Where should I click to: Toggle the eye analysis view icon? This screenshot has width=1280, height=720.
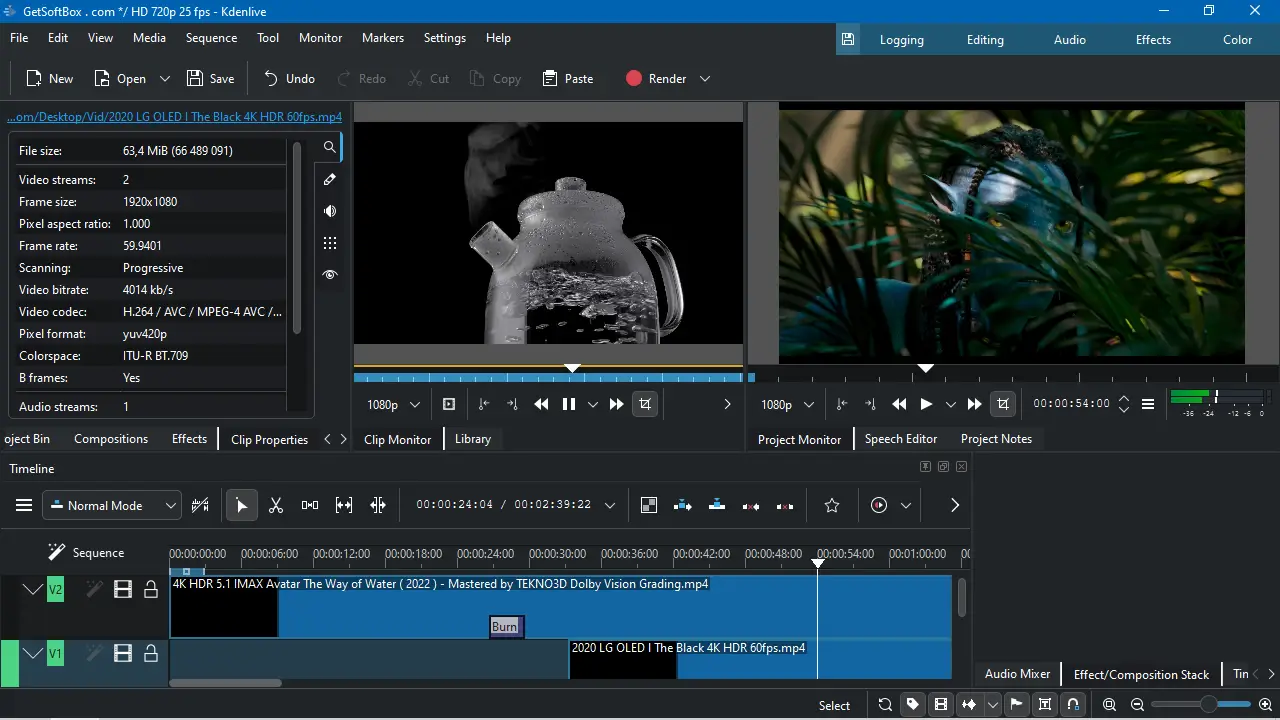tap(330, 275)
